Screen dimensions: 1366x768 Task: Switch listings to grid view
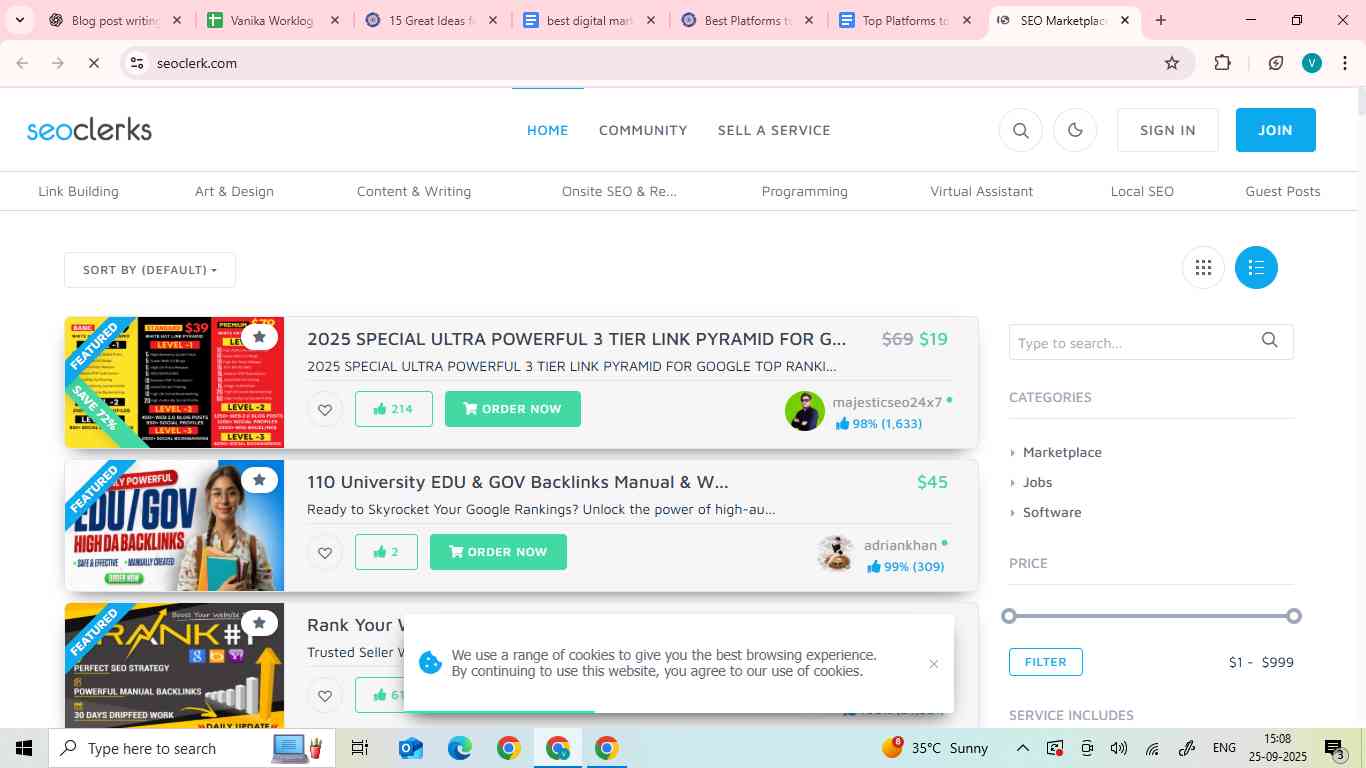tap(1203, 267)
